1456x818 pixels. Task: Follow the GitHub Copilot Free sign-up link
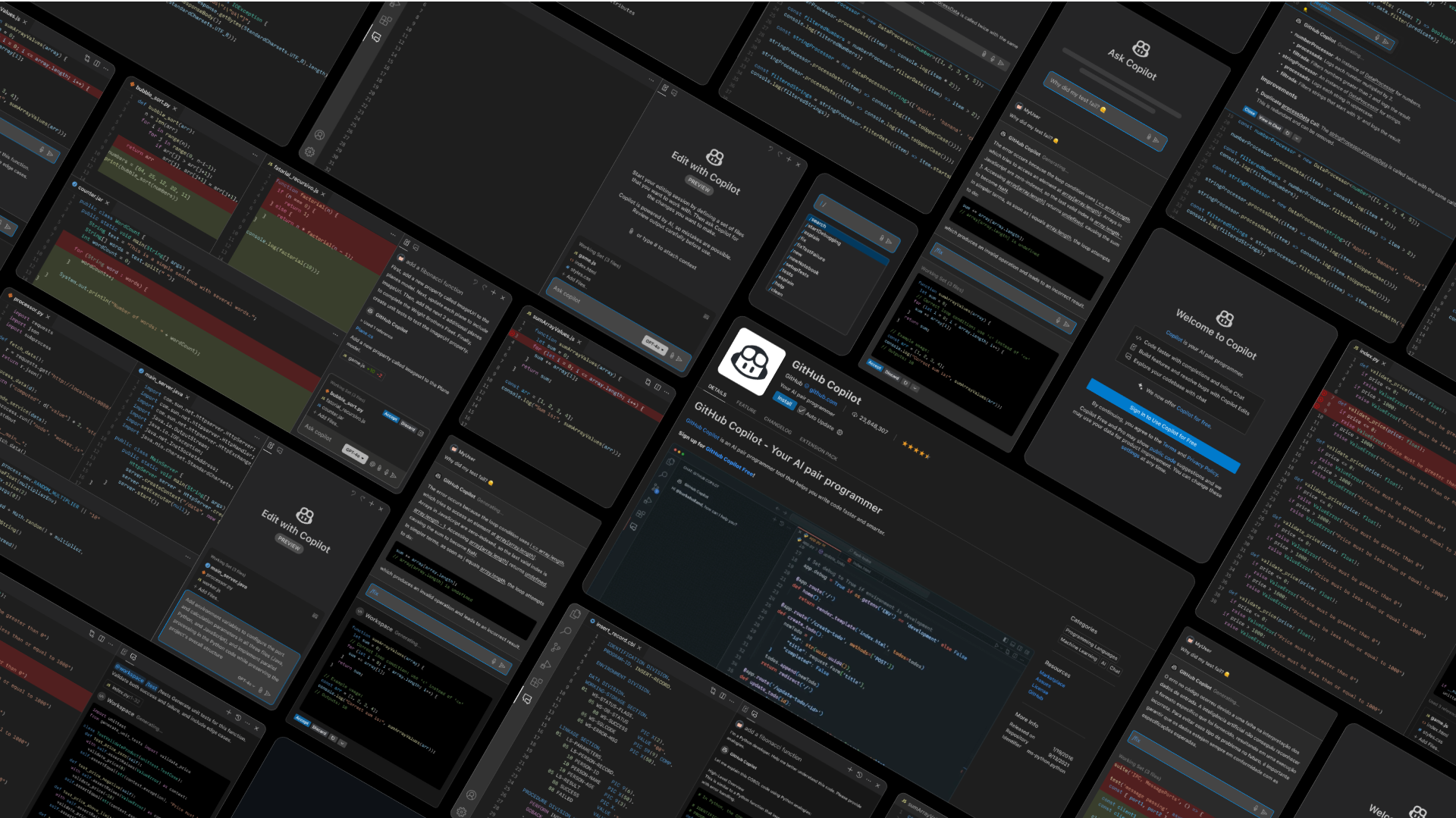730,461
